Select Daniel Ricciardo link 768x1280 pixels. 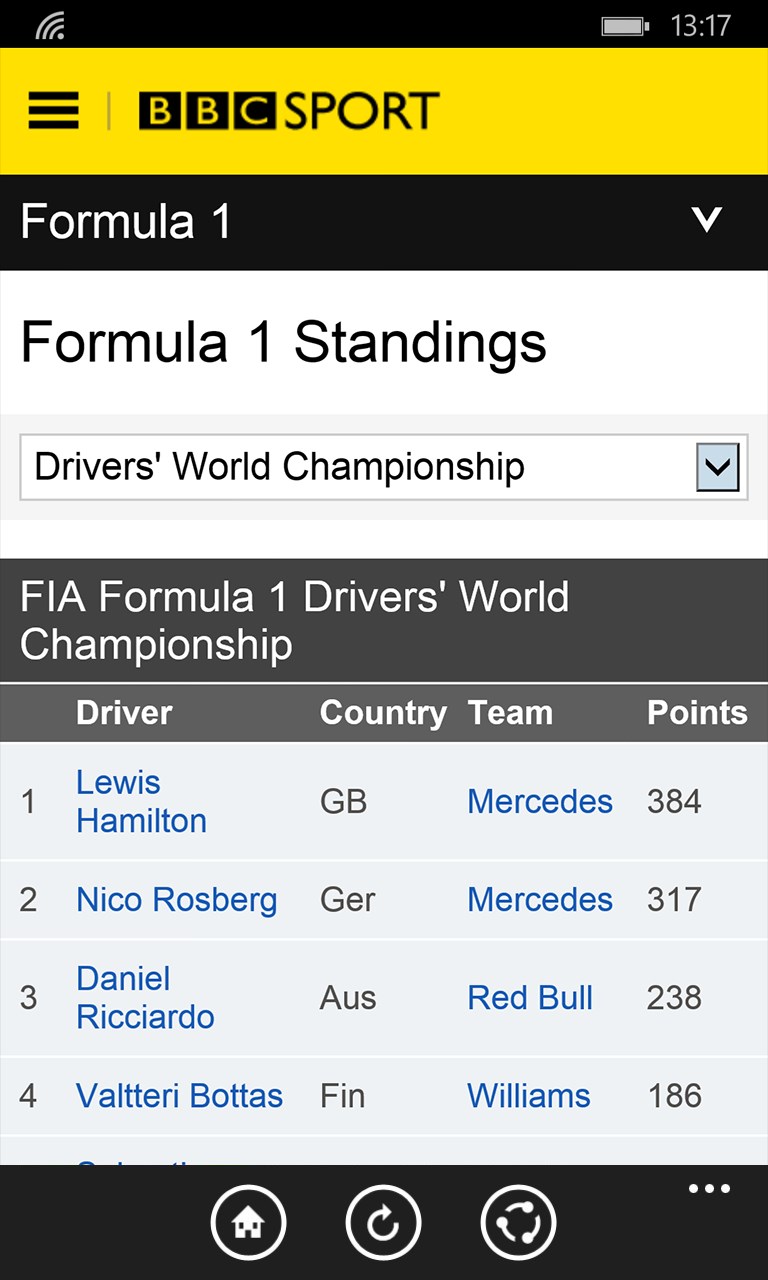coord(145,997)
